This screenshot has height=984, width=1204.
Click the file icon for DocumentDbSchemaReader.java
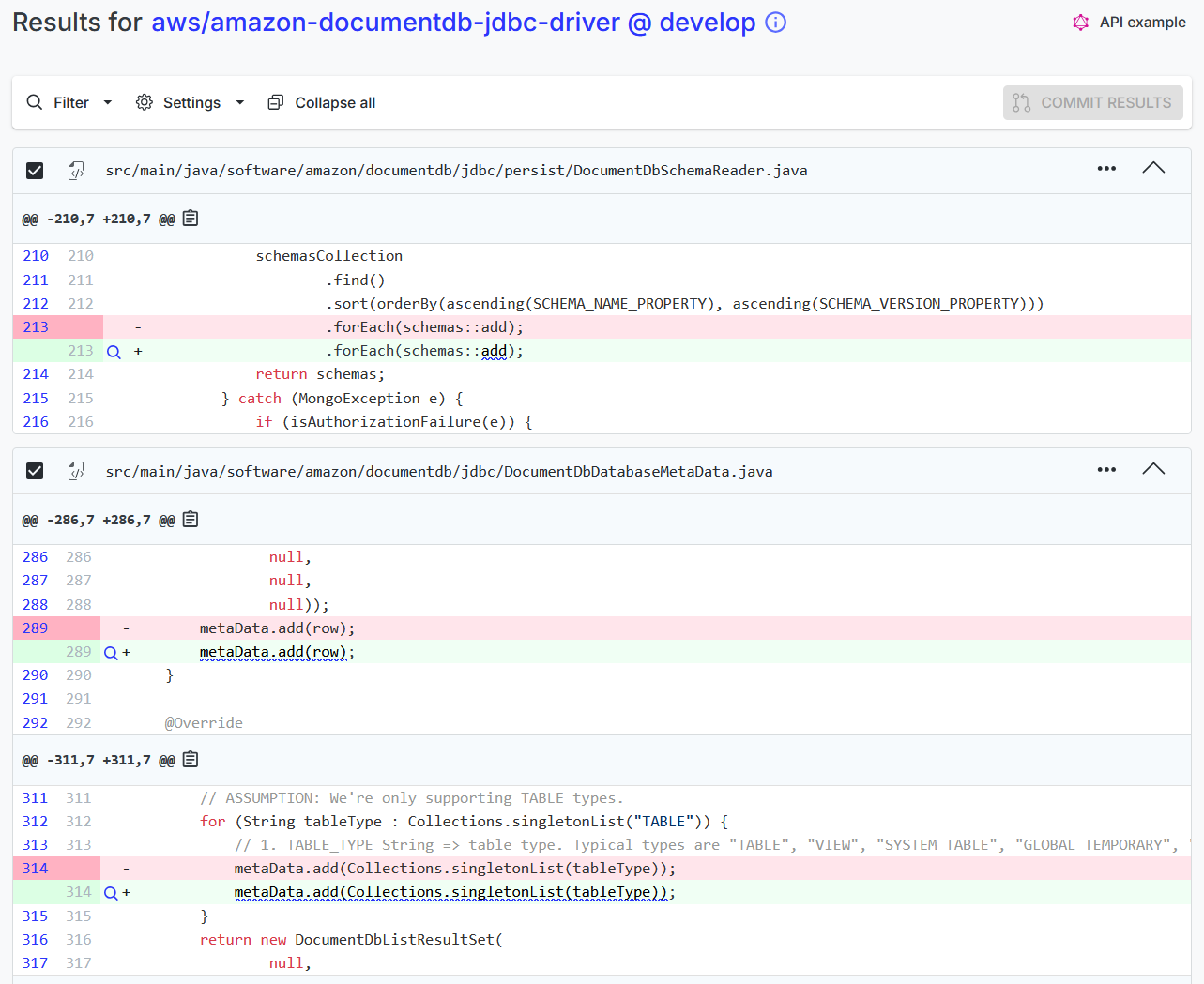[x=76, y=171]
